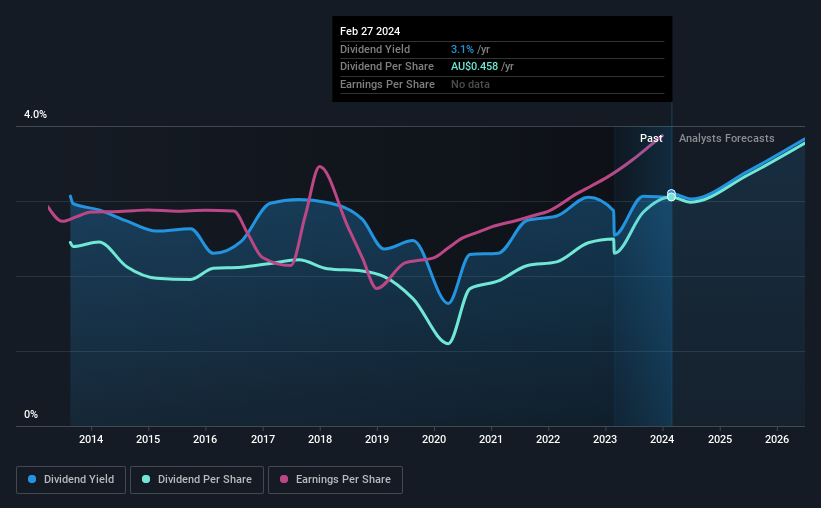Screen dimensions: 821x508
Task: Click the 2018 x-axis label
Action: pyautogui.click(x=320, y=439)
